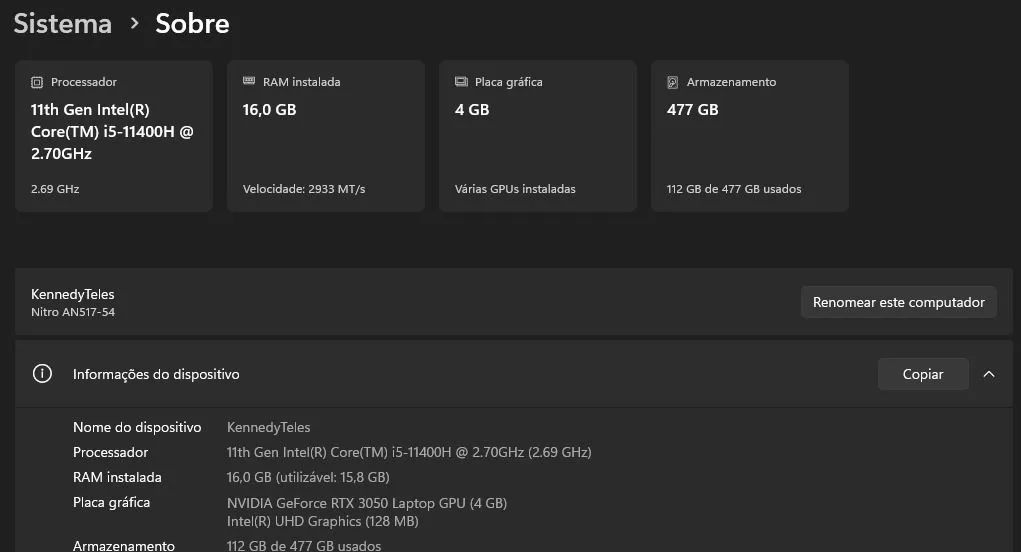Click processor value with (2.69 GHz)

tap(409, 452)
